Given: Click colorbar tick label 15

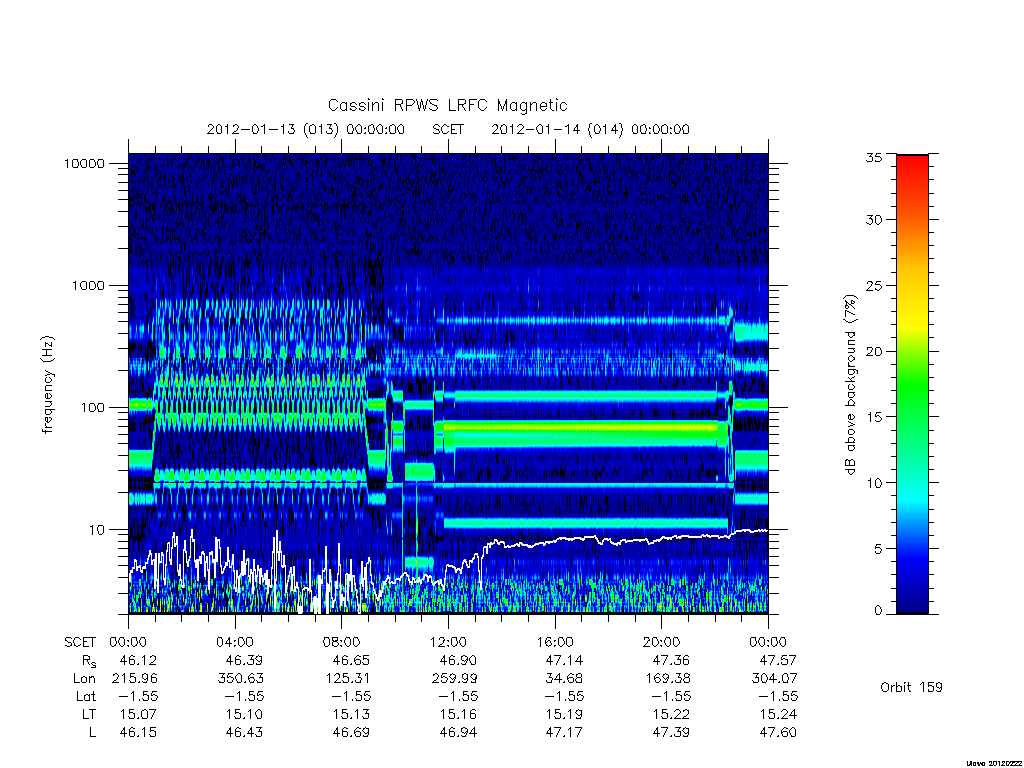Looking at the screenshot, I should (874, 417).
